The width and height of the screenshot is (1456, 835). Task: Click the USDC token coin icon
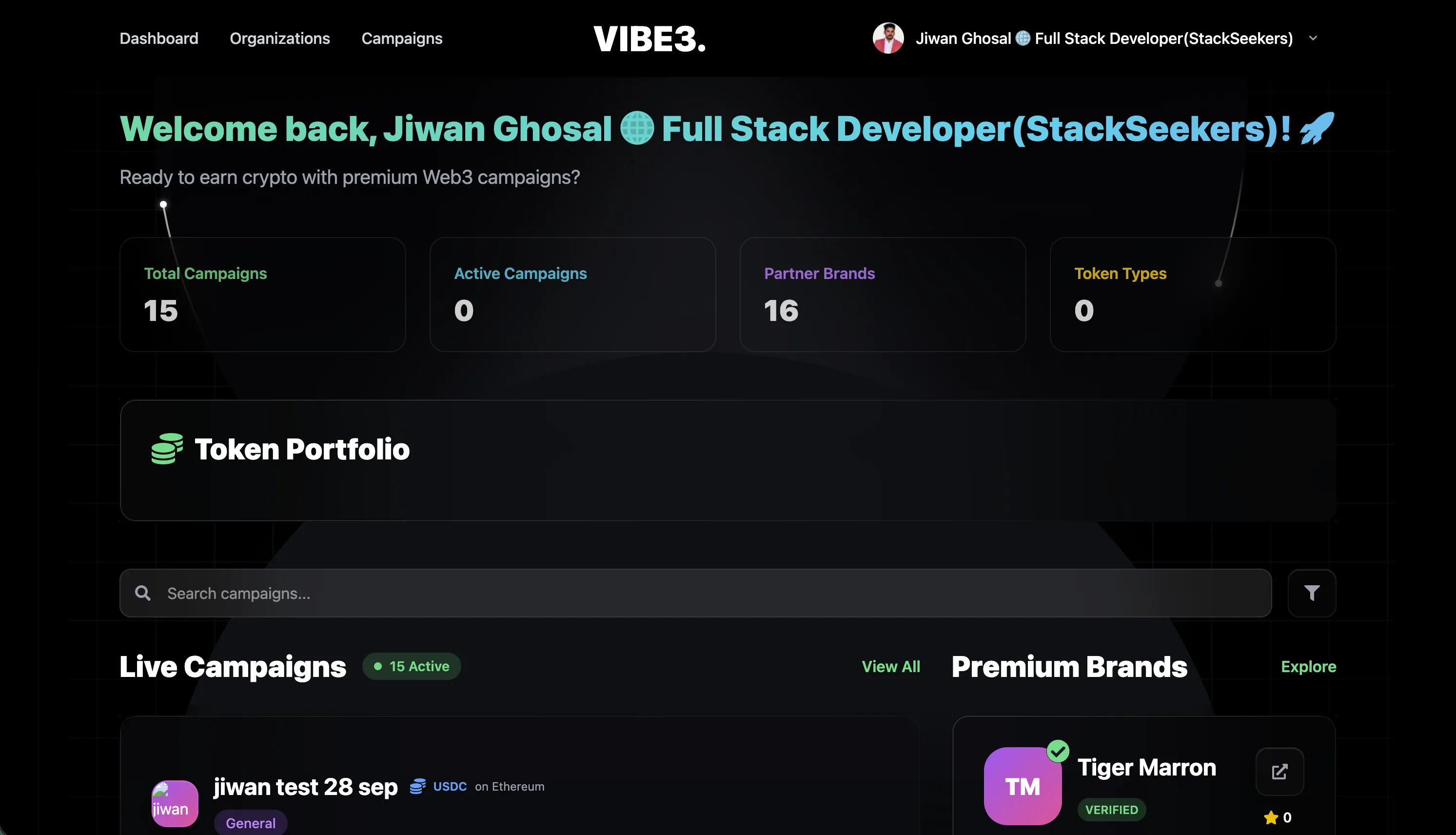coord(418,786)
